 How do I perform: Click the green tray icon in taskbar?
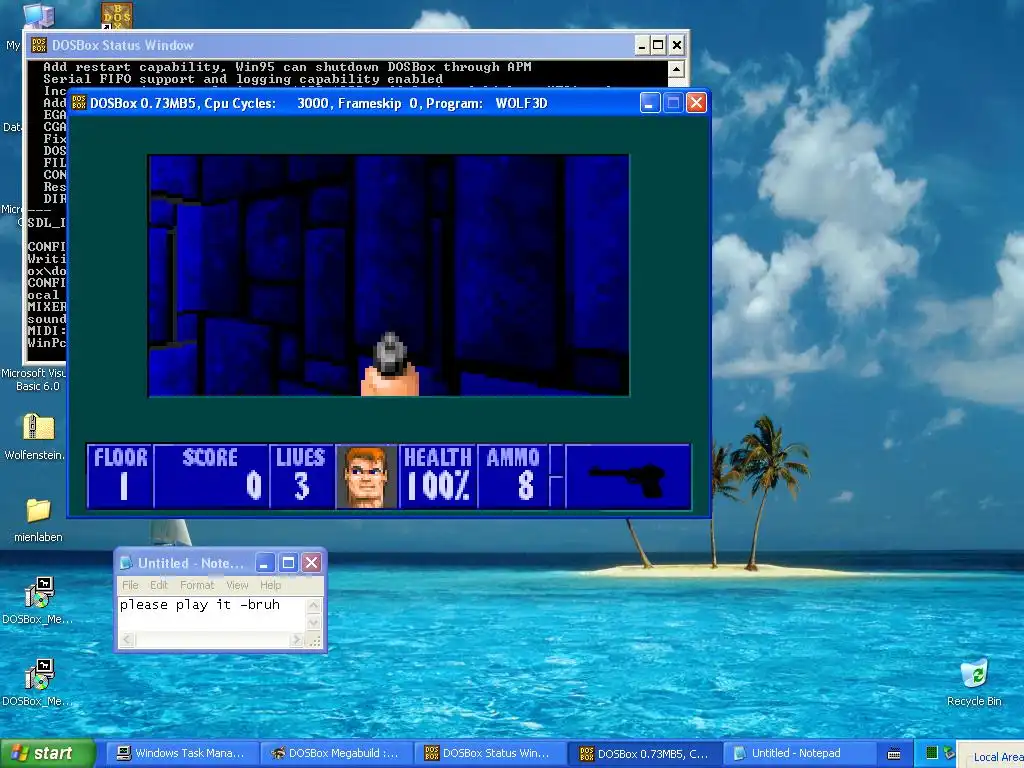coord(932,753)
